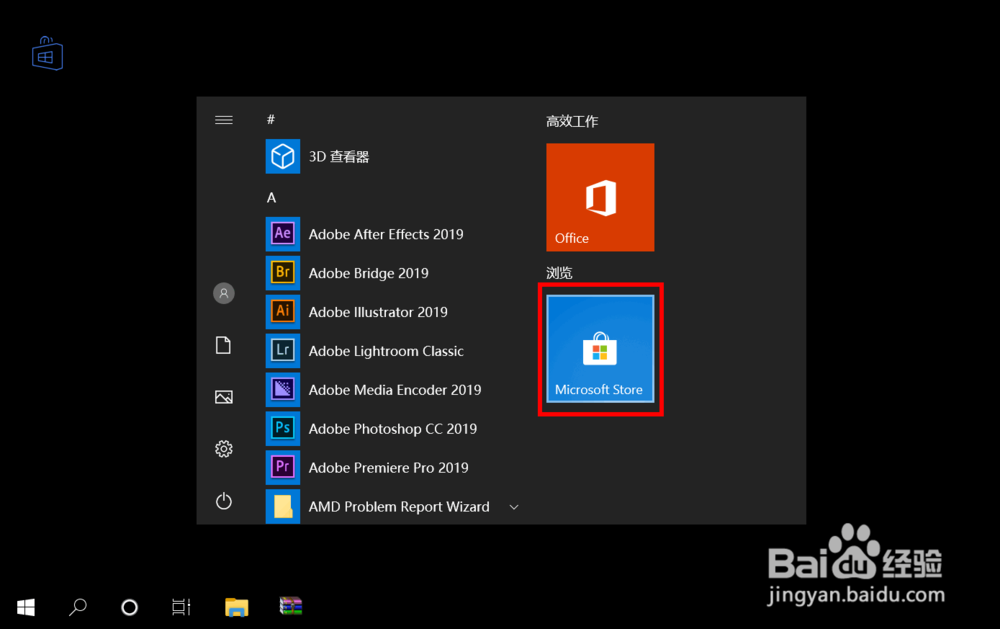
Task: Open the Microsoft Store tile
Action: (600, 349)
